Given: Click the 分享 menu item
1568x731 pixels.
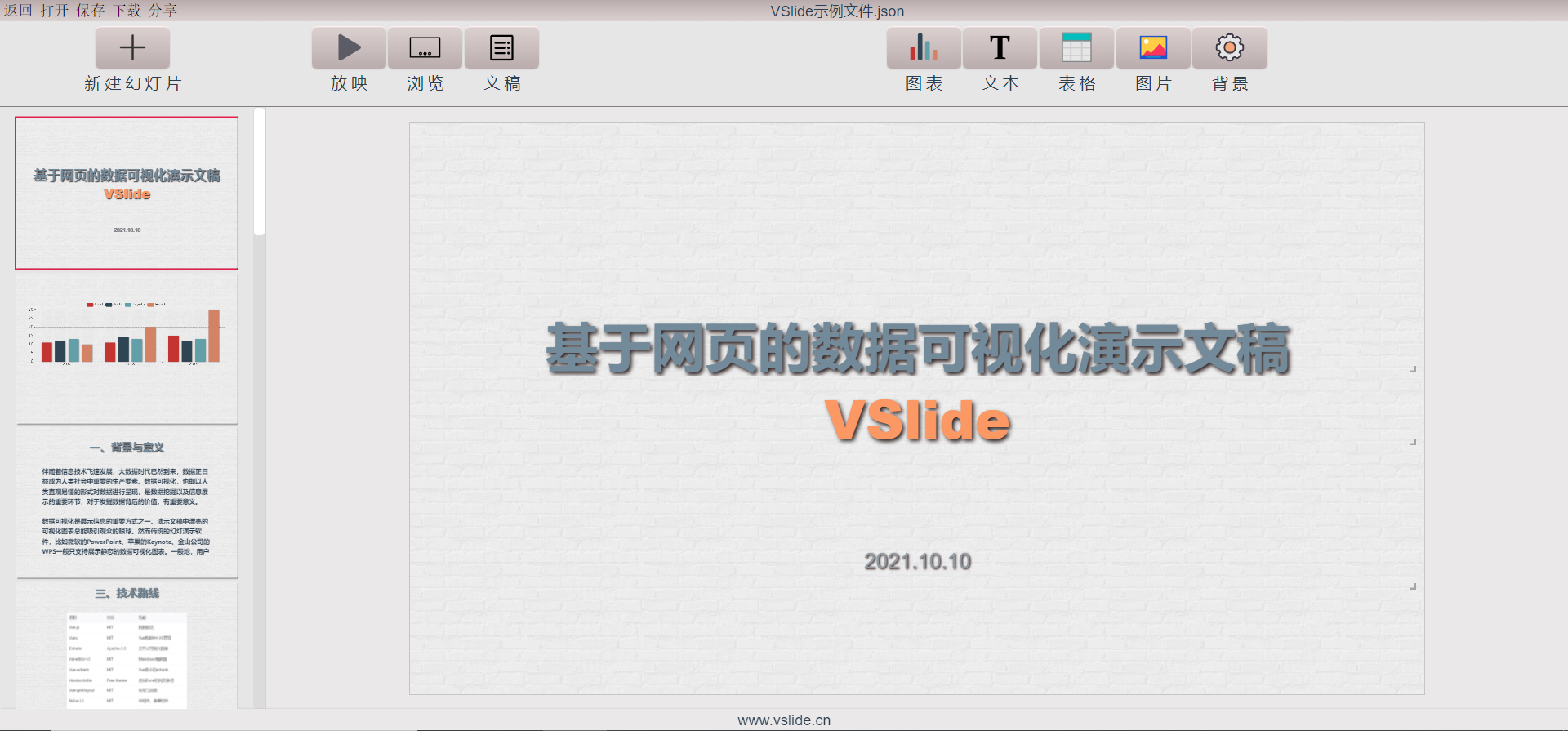Looking at the screenshot, I should (x=163, y=11).
